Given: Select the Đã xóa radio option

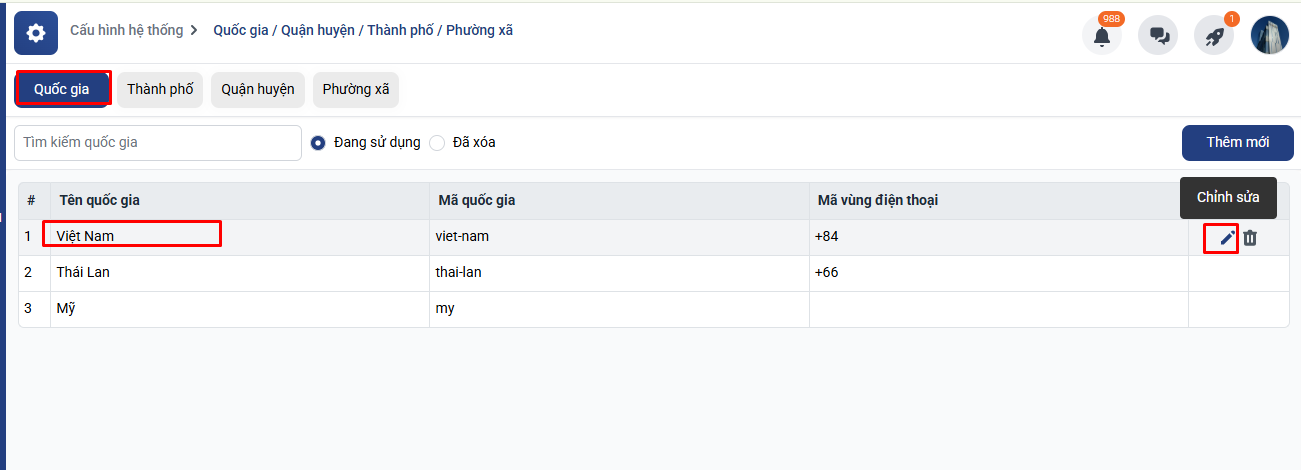Looking at the screenshot, I should pos(437,143).
